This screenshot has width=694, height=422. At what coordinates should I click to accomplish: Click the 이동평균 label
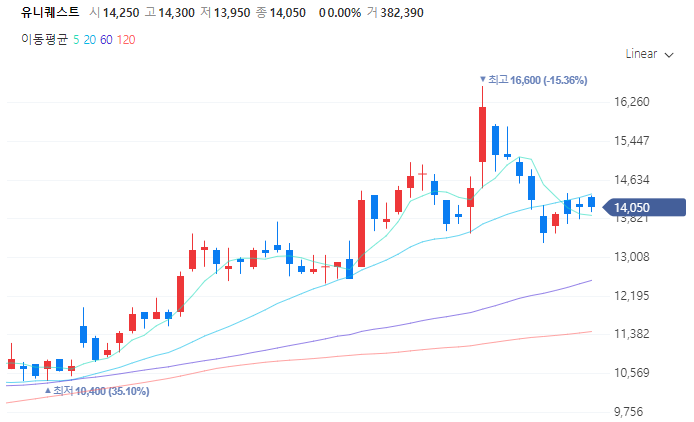[44, 39]
